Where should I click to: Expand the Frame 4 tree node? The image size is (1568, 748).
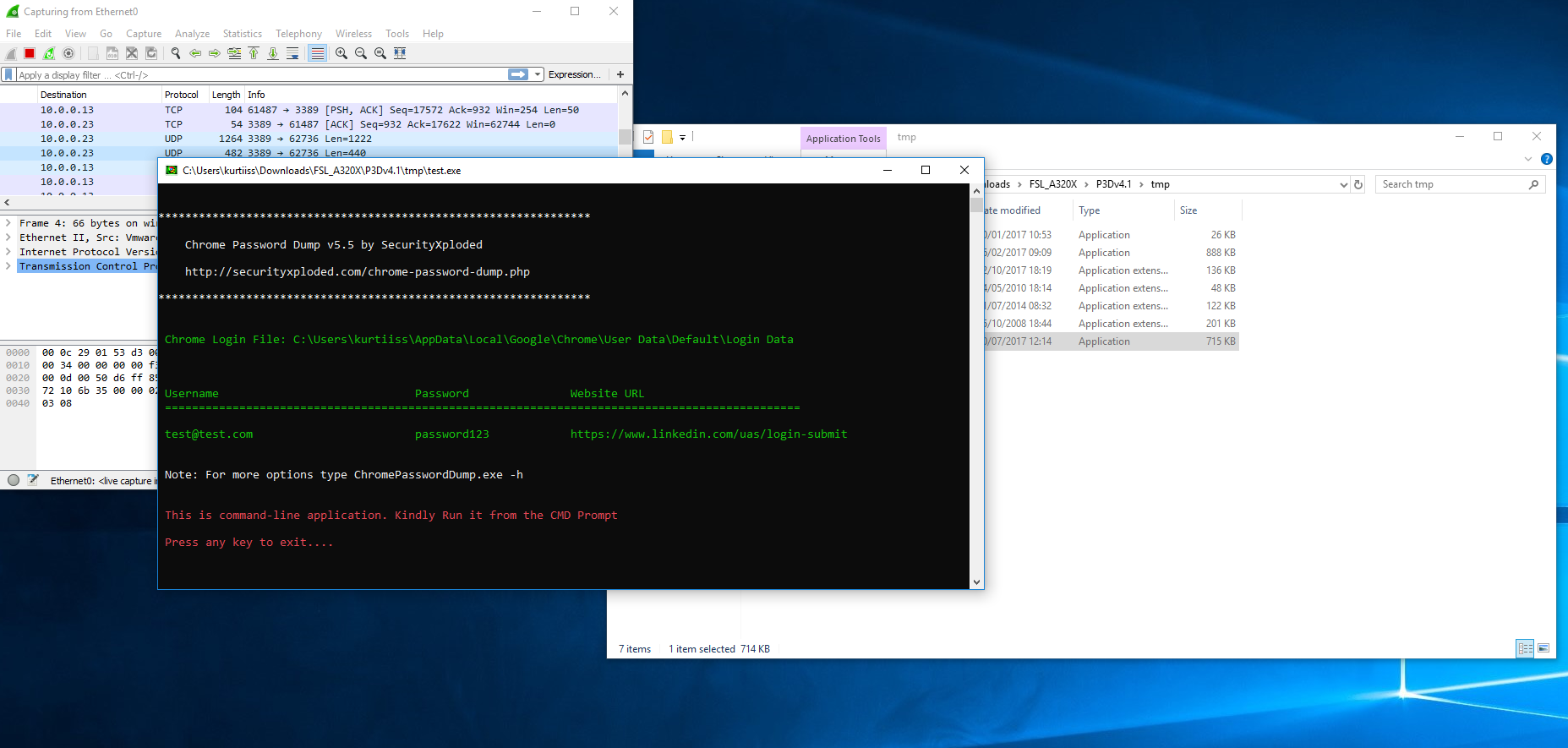(8, 223)
